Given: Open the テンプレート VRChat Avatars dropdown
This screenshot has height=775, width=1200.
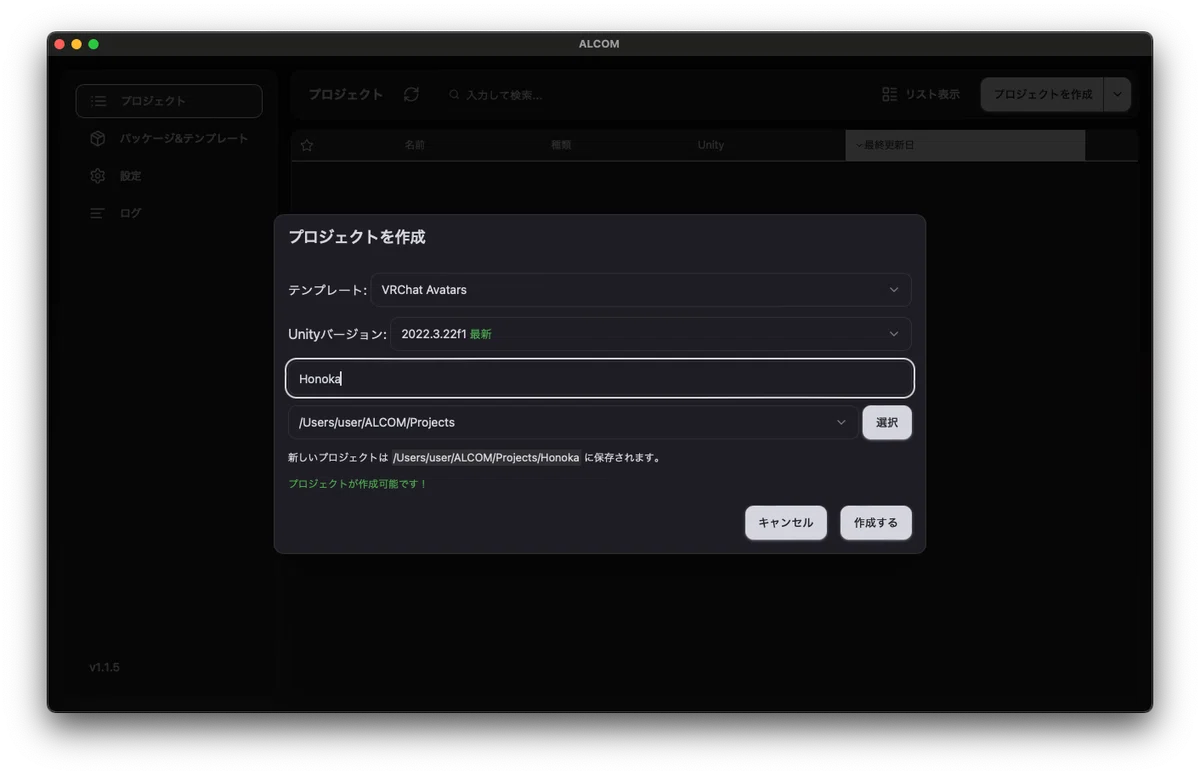Looking at the screenshot, I should point(641,290).
